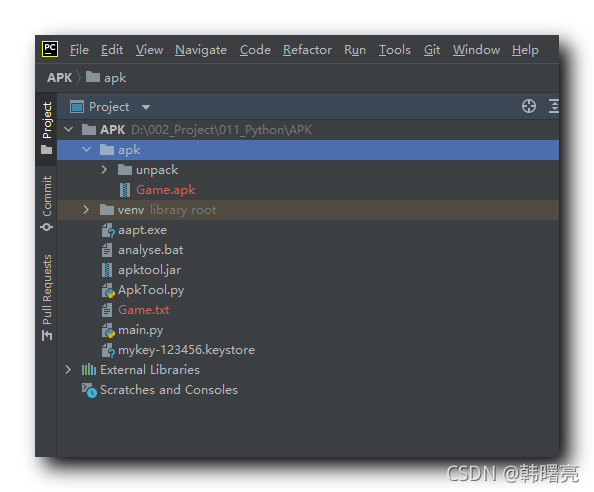Click the highlighted apk folder name
Image resolution: width=594 pixels, height=492 pixels.
[129, 150]
